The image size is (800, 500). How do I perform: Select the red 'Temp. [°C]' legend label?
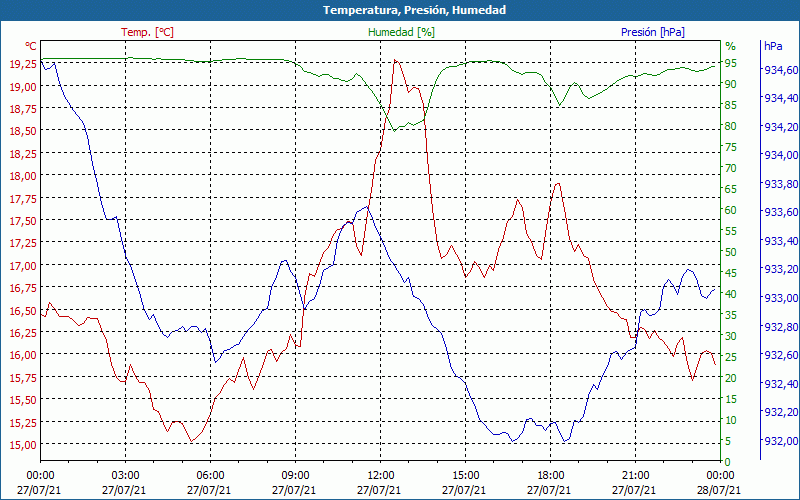tap(147, 32)
